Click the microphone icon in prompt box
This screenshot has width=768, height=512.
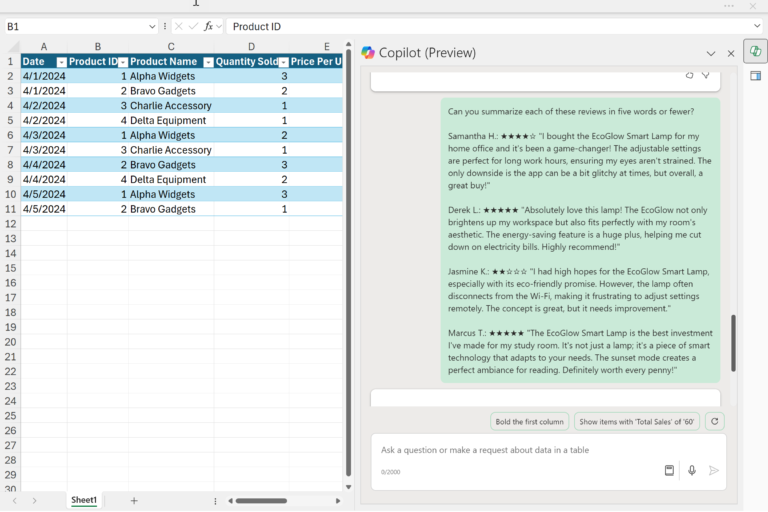pyautogui.click(x=692, y=470)
